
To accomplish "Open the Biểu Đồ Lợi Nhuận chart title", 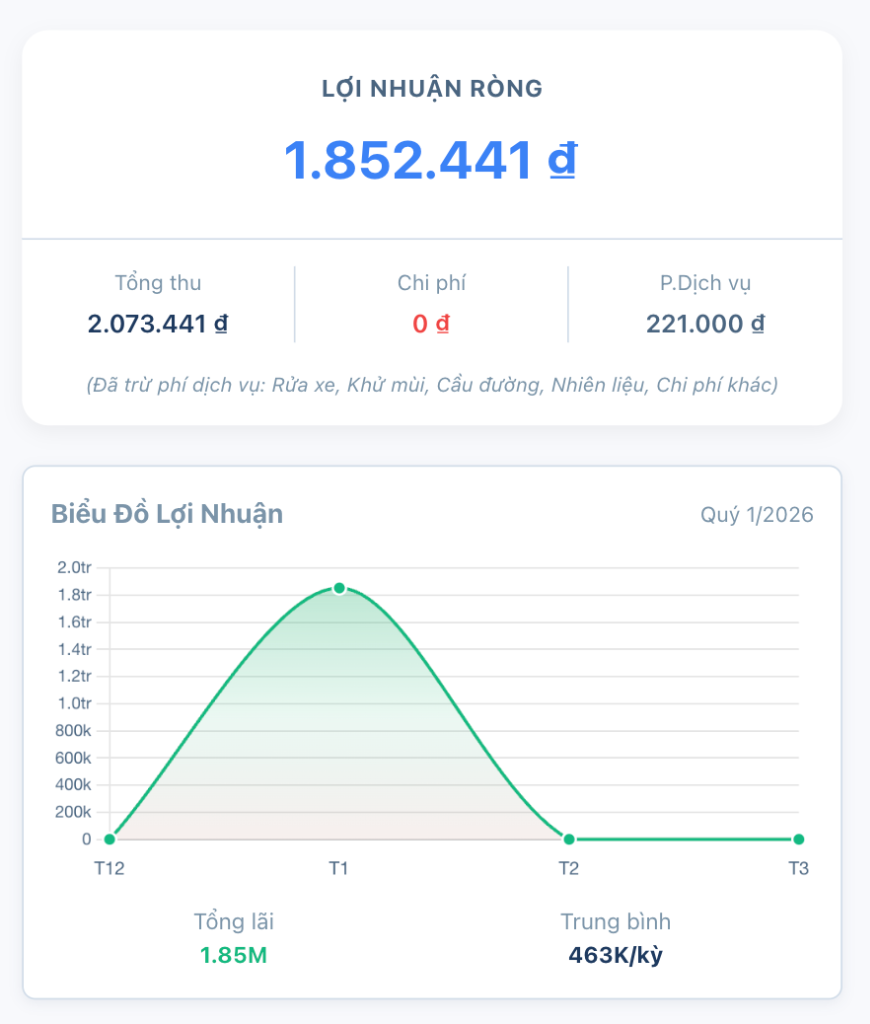I will tap(168, 515).
